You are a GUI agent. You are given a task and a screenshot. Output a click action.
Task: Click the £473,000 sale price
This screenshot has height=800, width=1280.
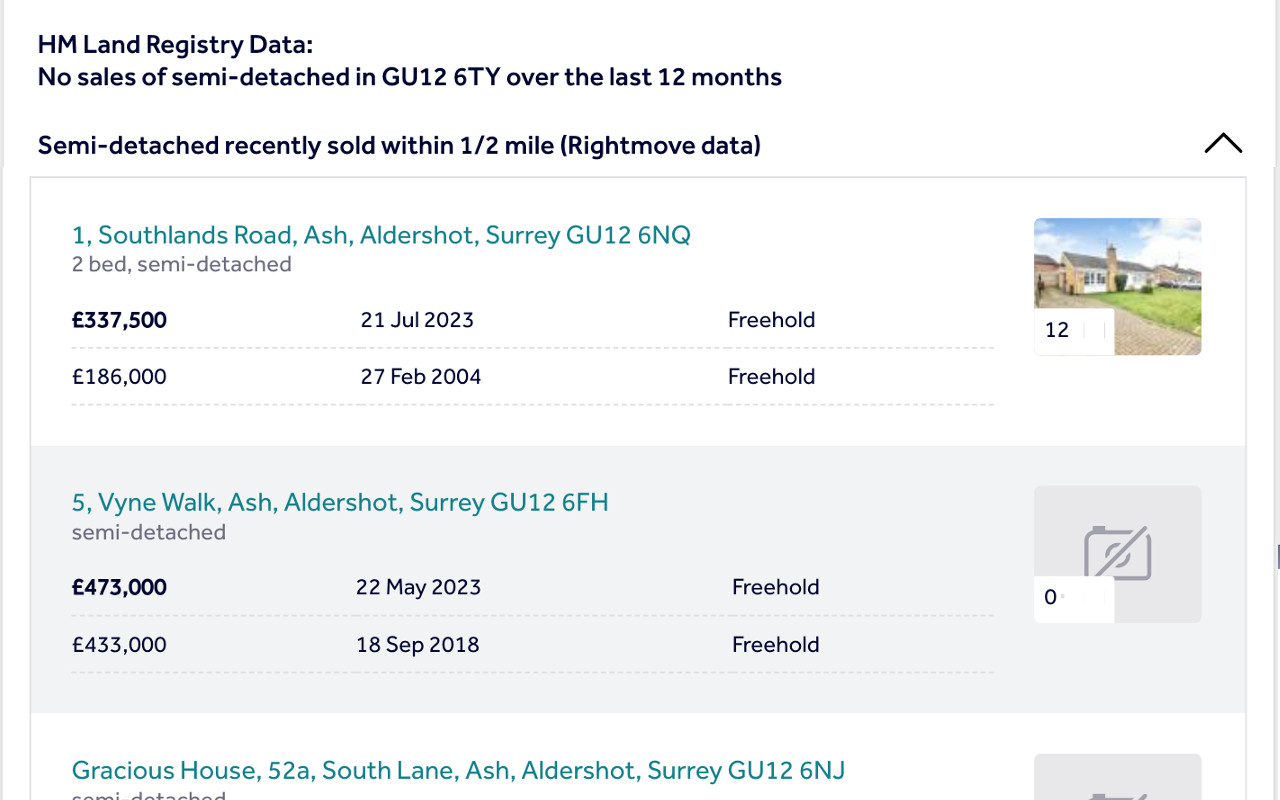click(x=119, y=587)
